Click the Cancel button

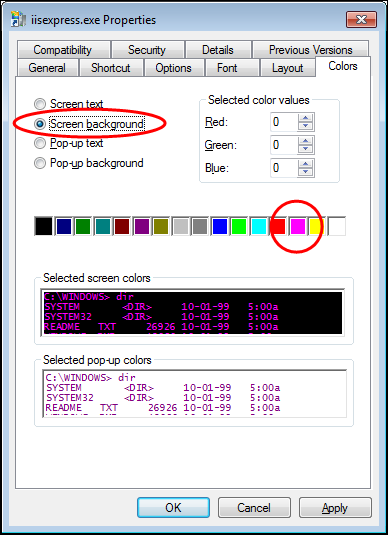pyautogui.click(x=254, y=507)
